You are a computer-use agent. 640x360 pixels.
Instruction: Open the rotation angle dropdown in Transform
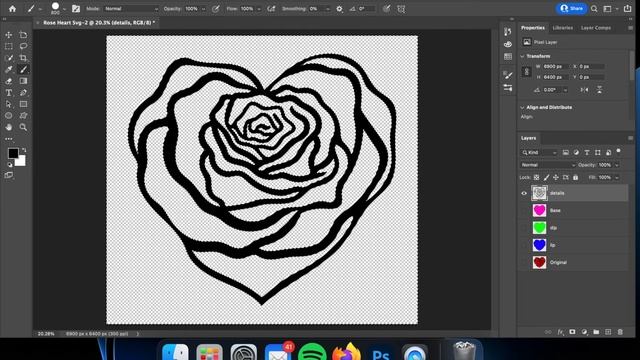click(565, 90)
